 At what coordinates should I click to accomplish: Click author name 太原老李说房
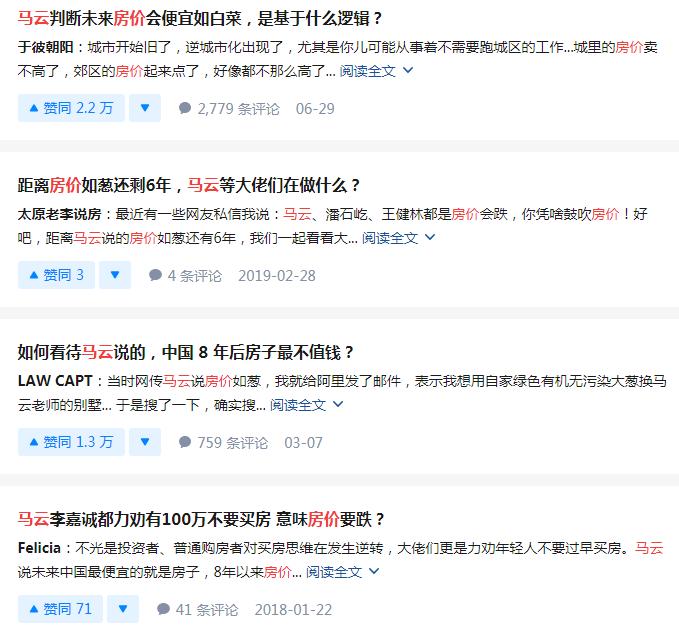[59, 214]
